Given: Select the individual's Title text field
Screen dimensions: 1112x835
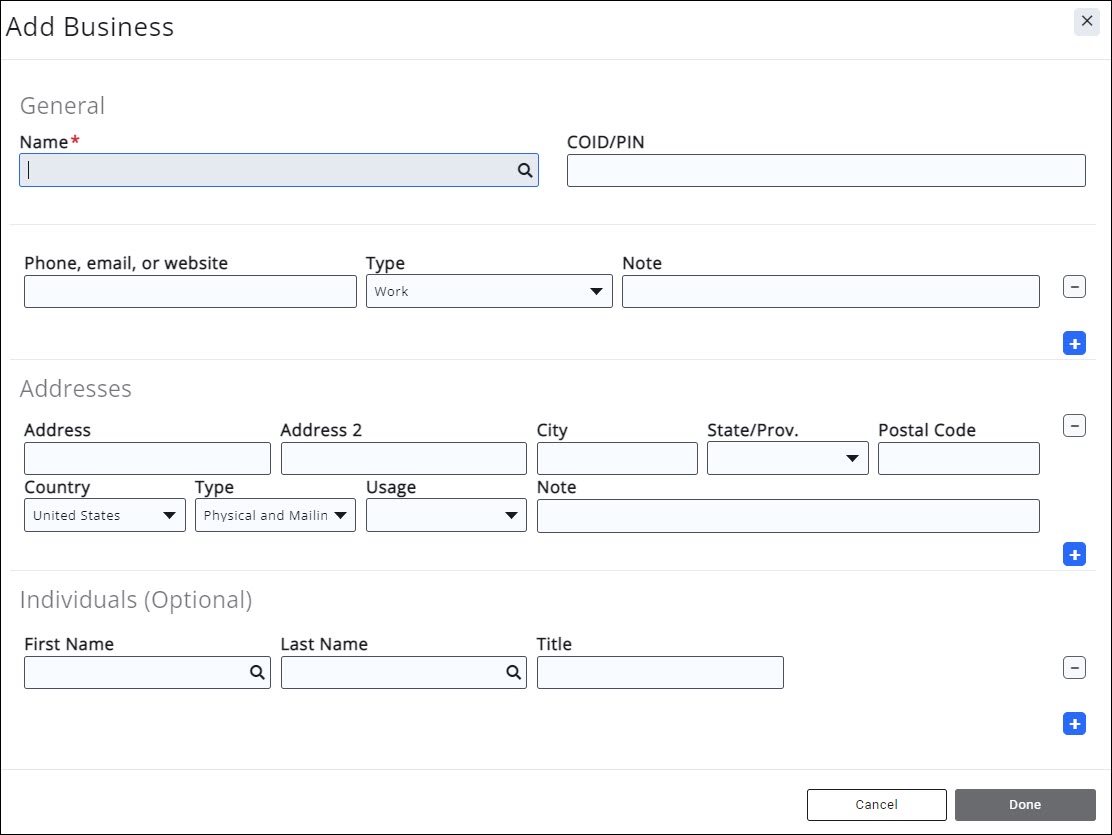Looking at the screenshot, I should pos(660,673).
